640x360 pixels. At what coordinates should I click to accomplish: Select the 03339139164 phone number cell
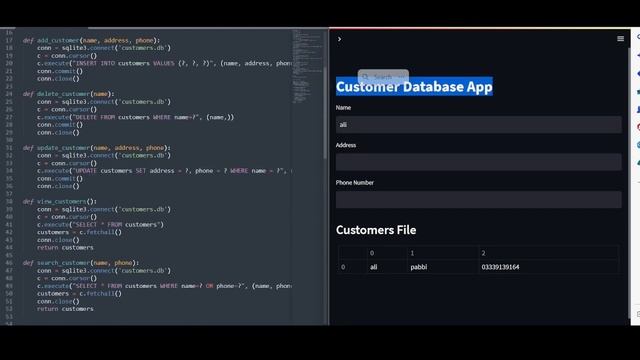548,267
